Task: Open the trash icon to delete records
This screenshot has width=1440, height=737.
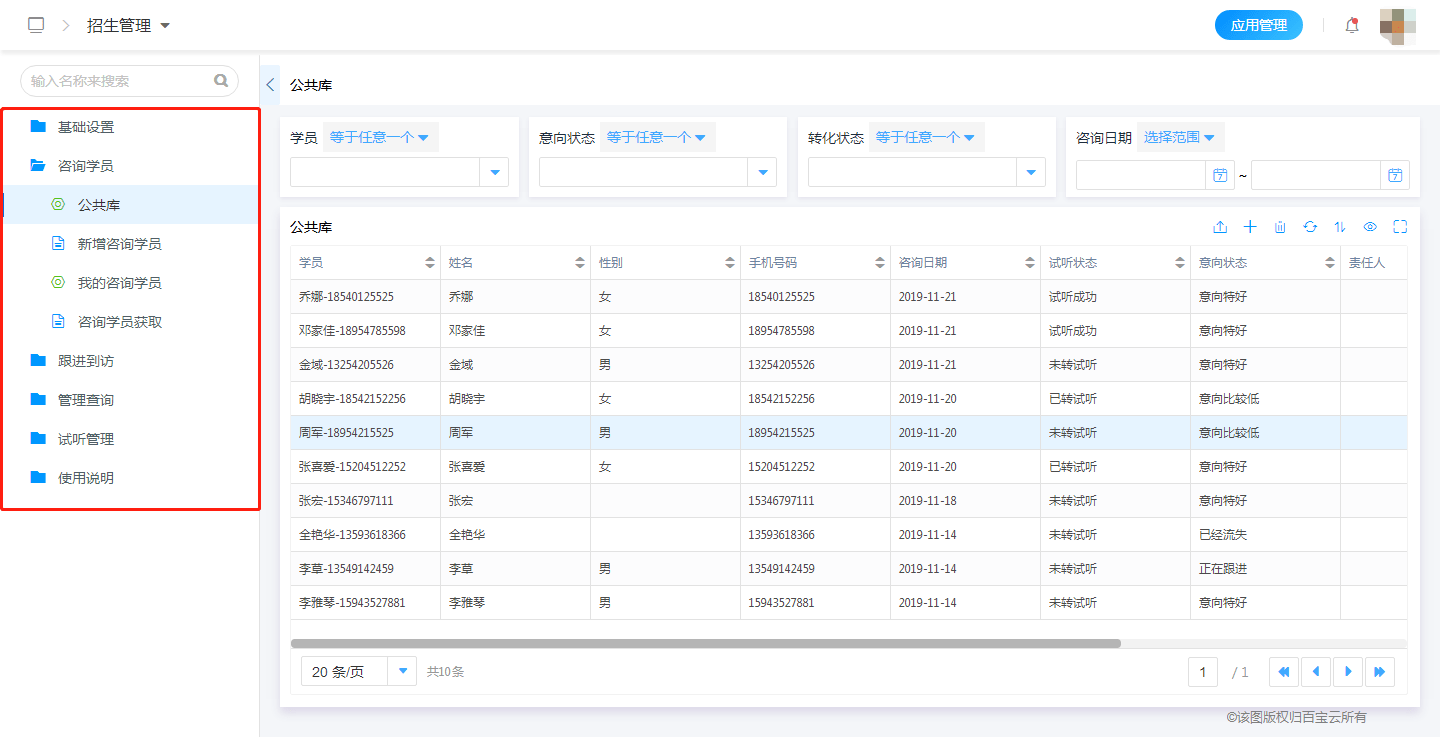Action: click(1280, 227)
